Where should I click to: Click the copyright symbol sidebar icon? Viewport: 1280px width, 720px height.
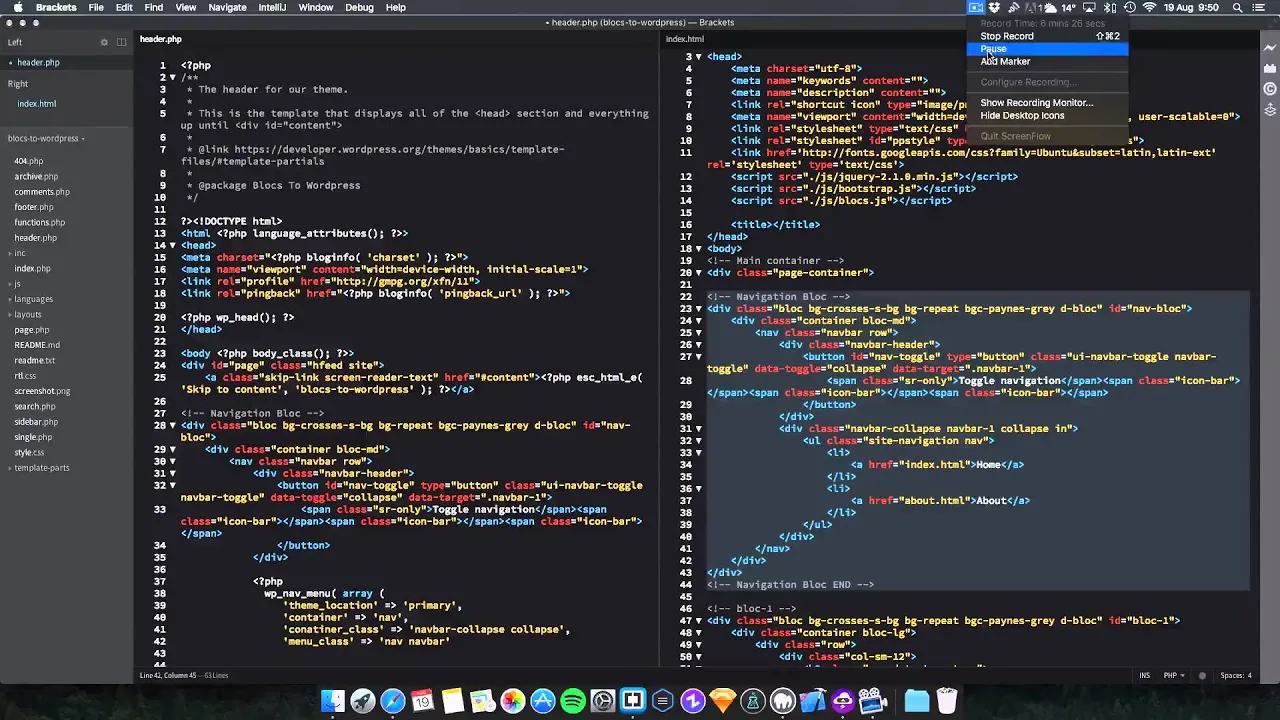click(1270, 88)
